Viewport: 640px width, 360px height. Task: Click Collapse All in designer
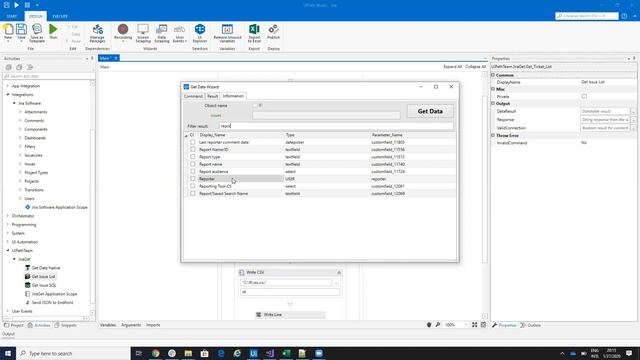coord(476,67)
